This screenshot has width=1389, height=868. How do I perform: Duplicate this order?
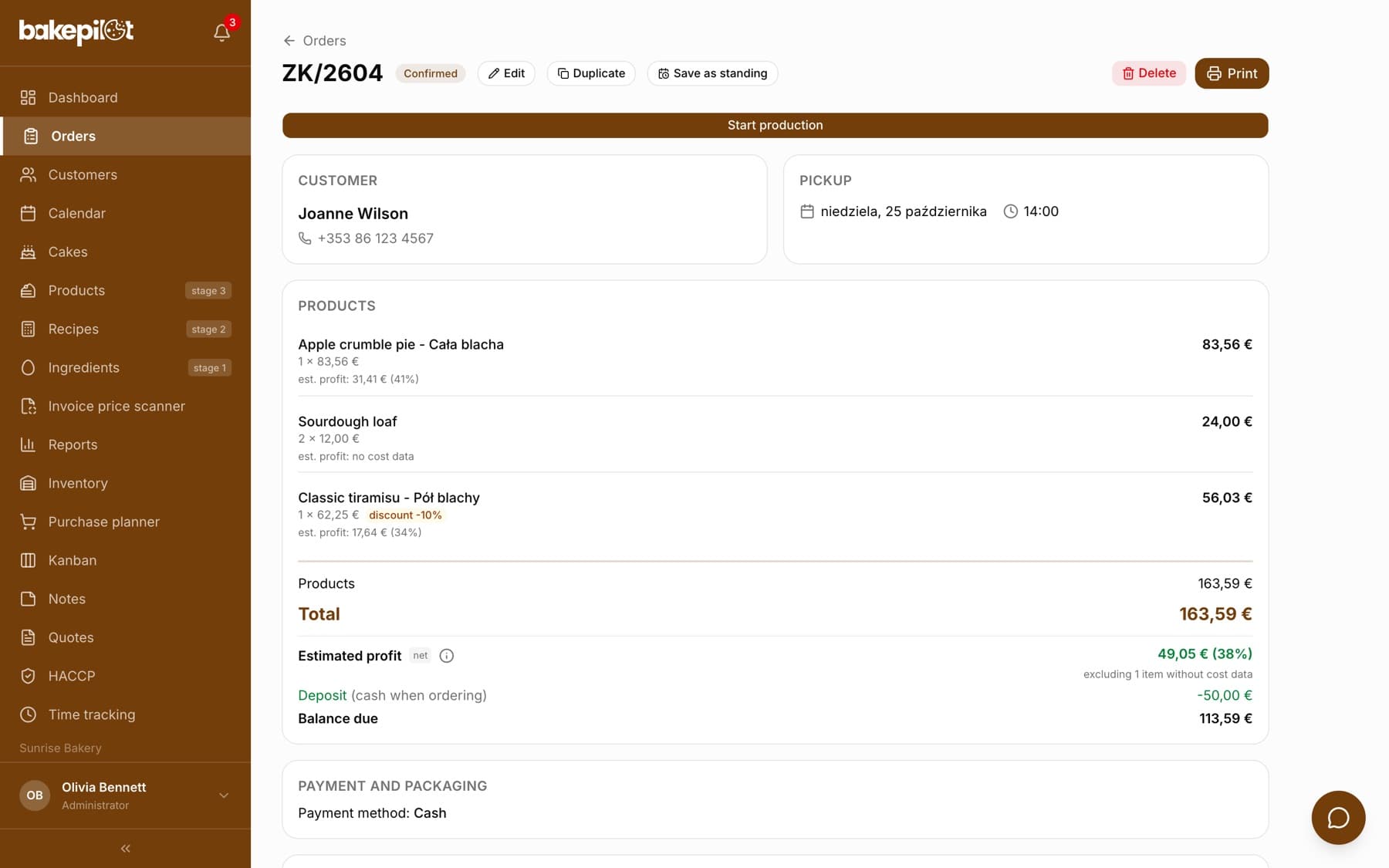[591, 73]
